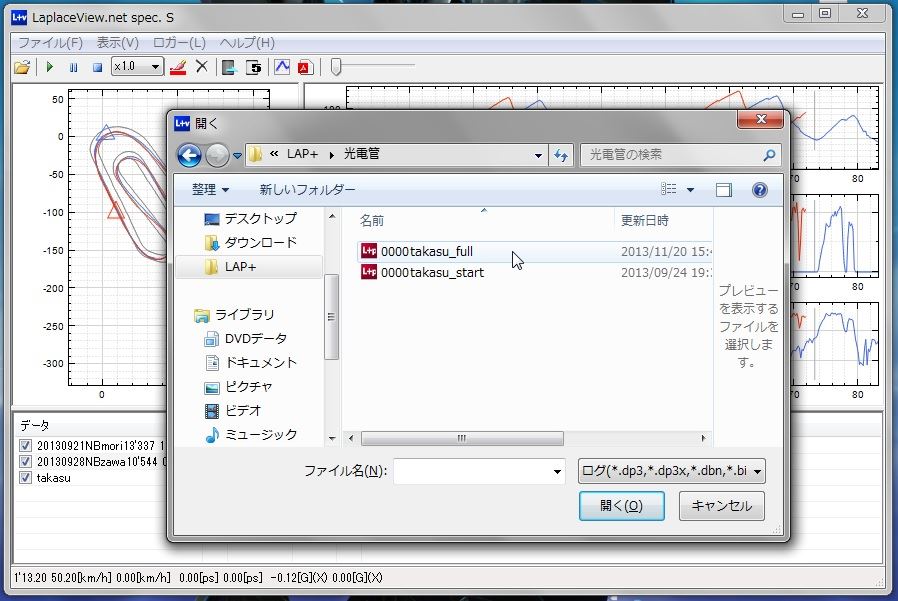Open the ドキュメント library
The width and height of the screenshot is (898, 601).
pos(250,363)
